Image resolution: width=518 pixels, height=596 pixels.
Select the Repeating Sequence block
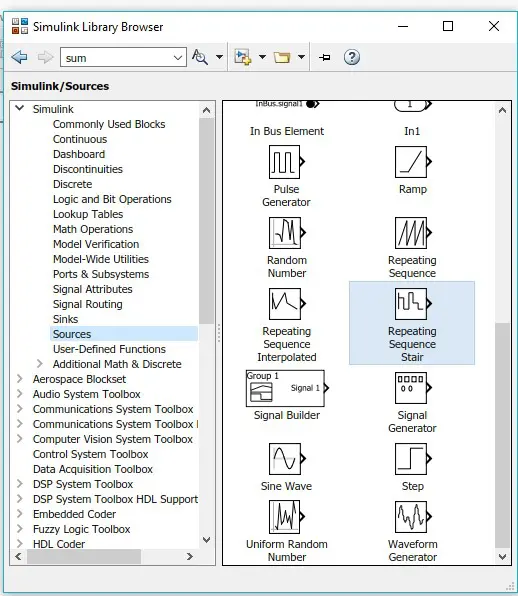pos(412,247)
